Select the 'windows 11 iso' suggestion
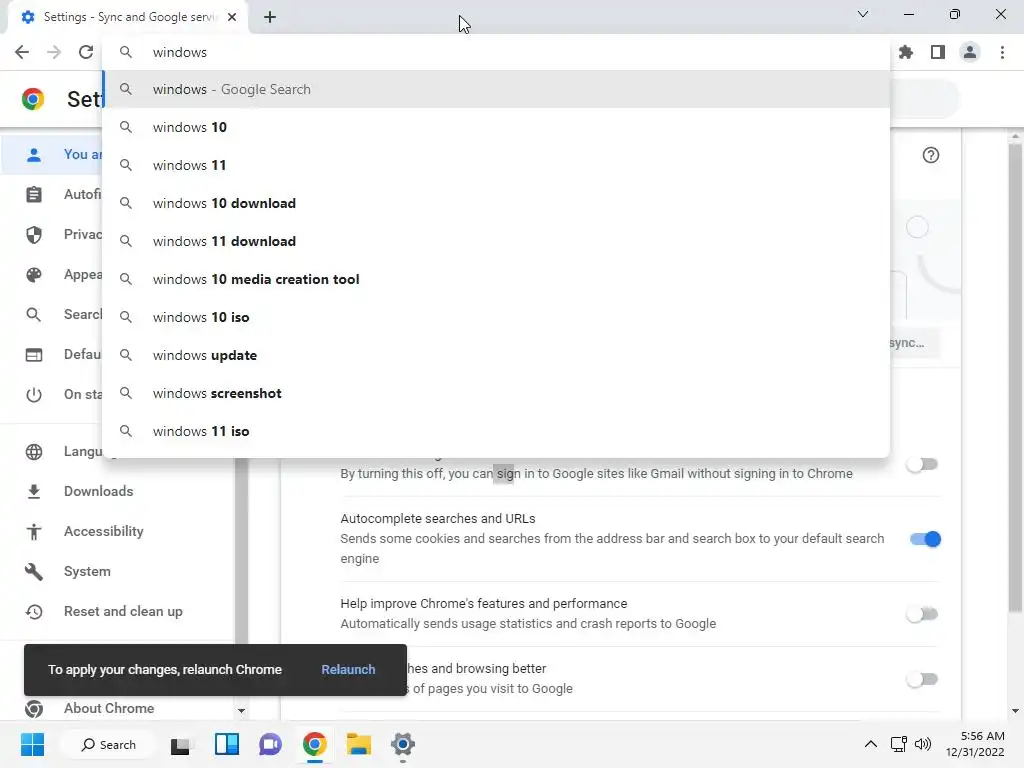This screenshot has width=1024, height=768. 496,431
